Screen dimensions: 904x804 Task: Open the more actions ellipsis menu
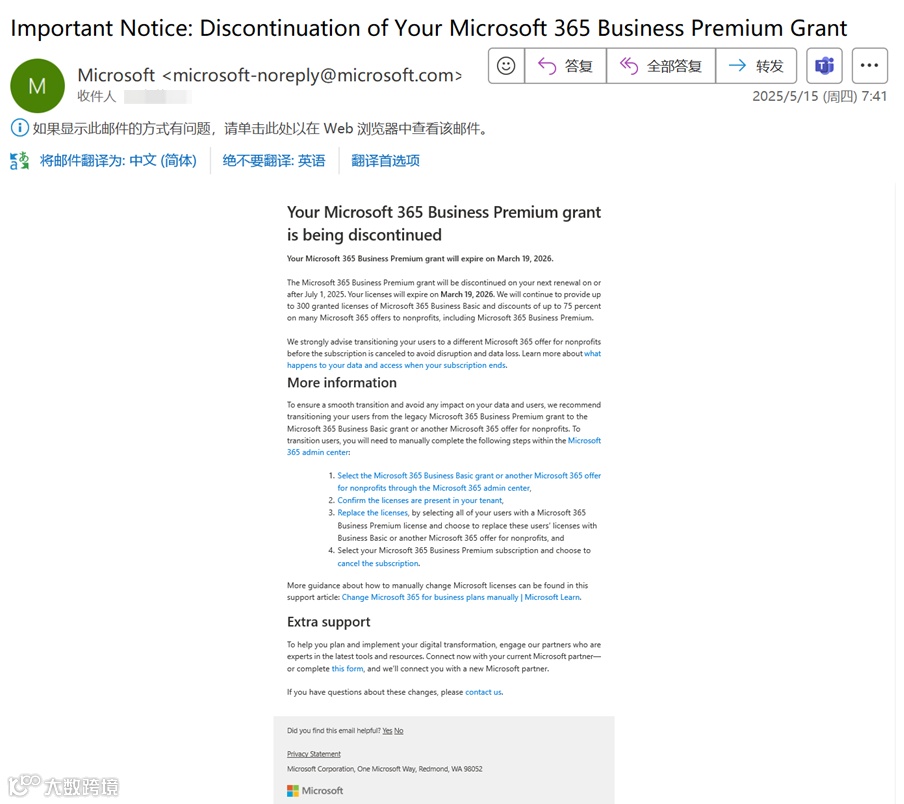869,66
